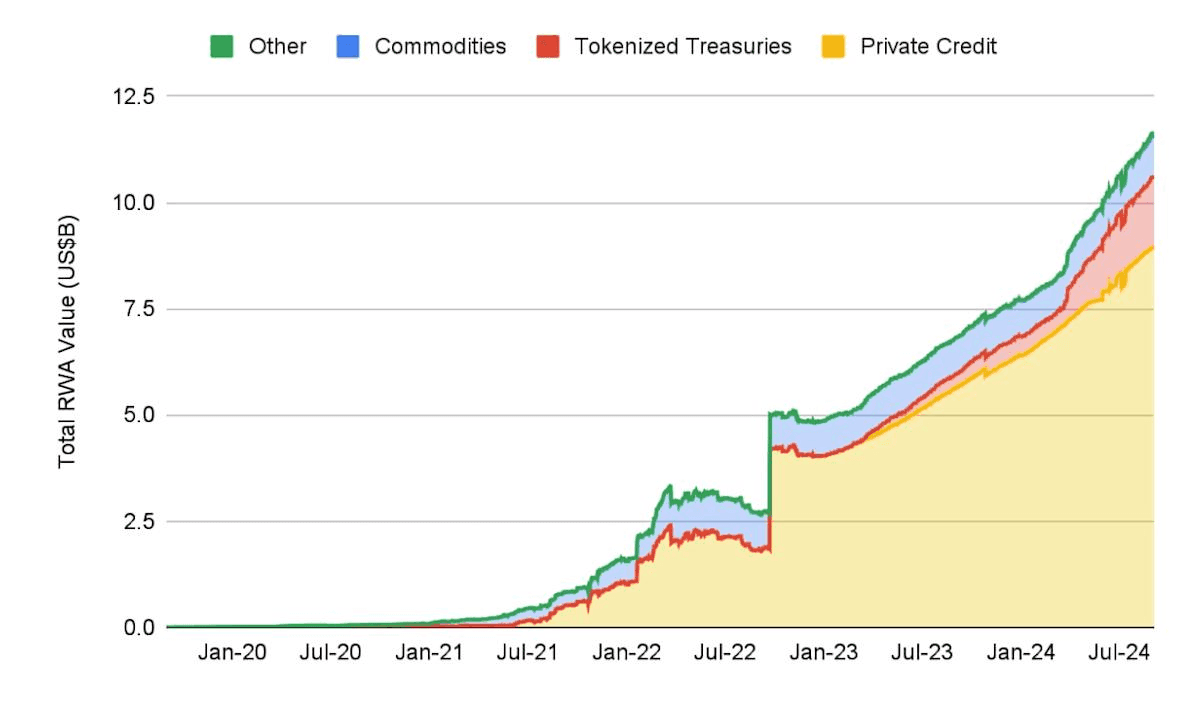This screenshot has height=716, width=1200.
Task: Toggle the Commodities series legend label
Action: pos(440,46)
